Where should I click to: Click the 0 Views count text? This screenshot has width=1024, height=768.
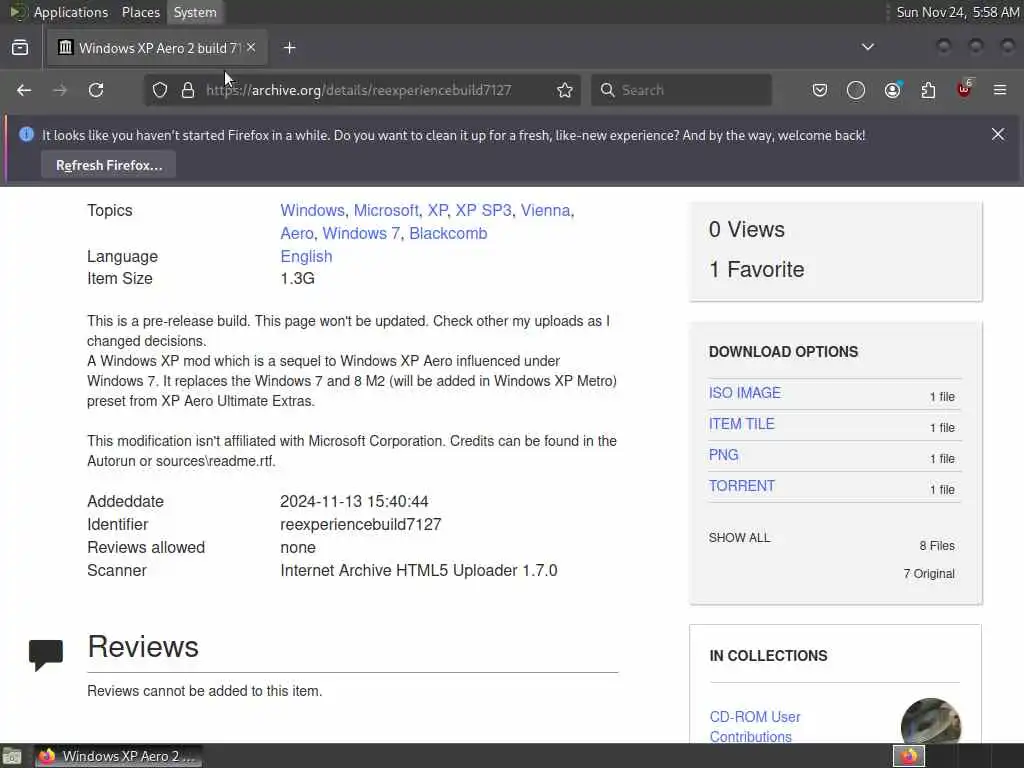click(x=746, y=229)
